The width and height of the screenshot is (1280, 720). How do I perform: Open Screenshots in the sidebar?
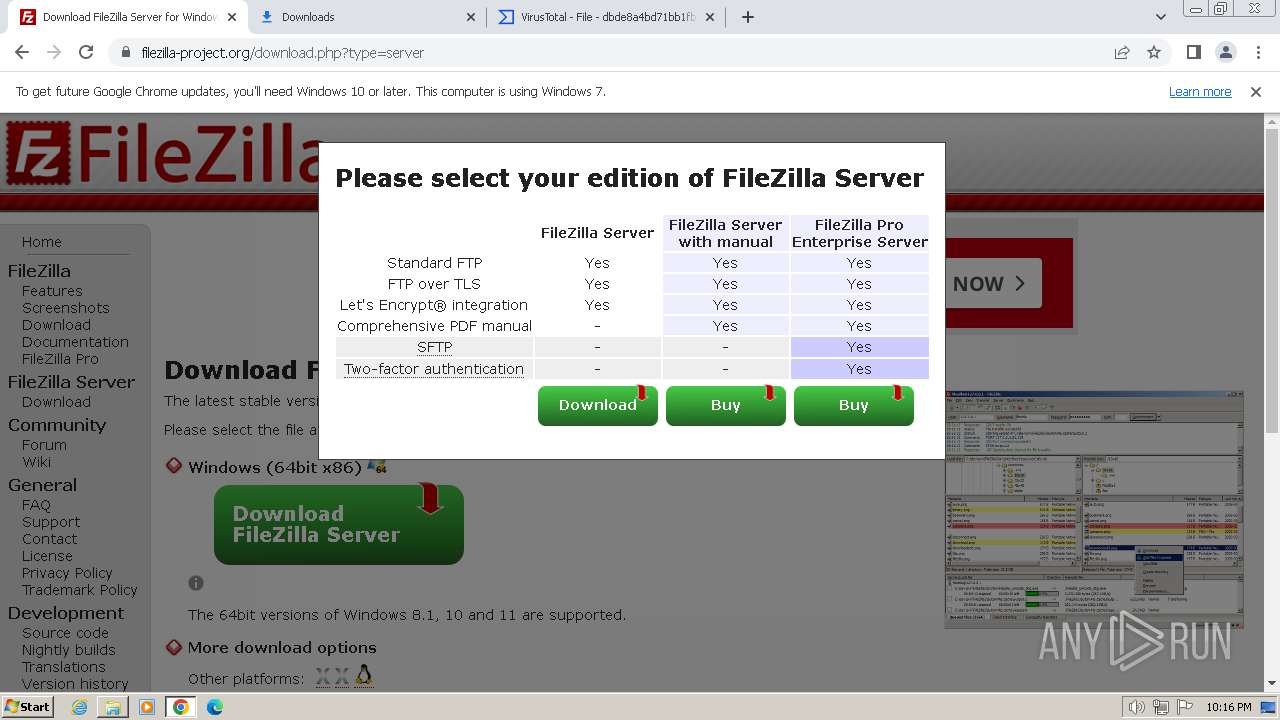[x=66, y=308]
